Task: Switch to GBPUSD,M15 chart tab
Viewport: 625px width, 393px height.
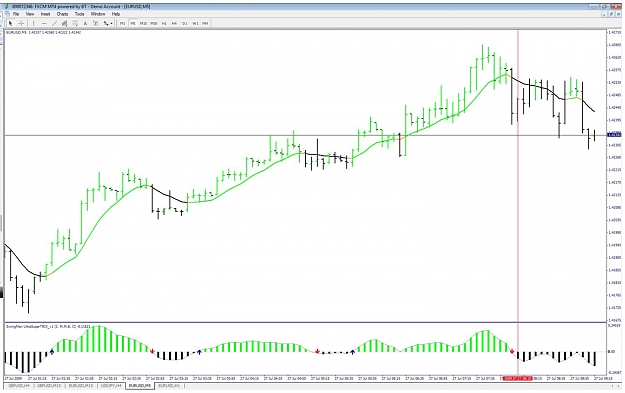Action: tap(49, 386)
